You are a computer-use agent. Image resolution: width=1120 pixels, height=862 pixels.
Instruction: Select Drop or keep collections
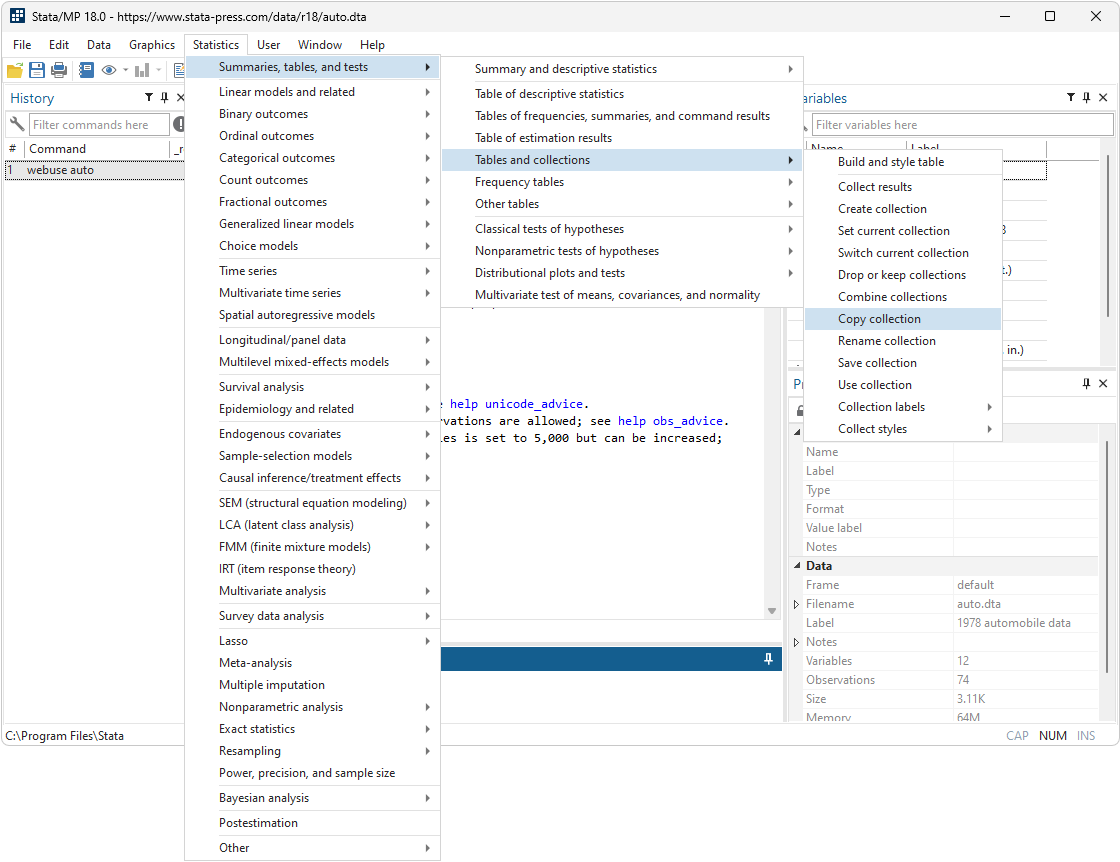click(903, 275)
